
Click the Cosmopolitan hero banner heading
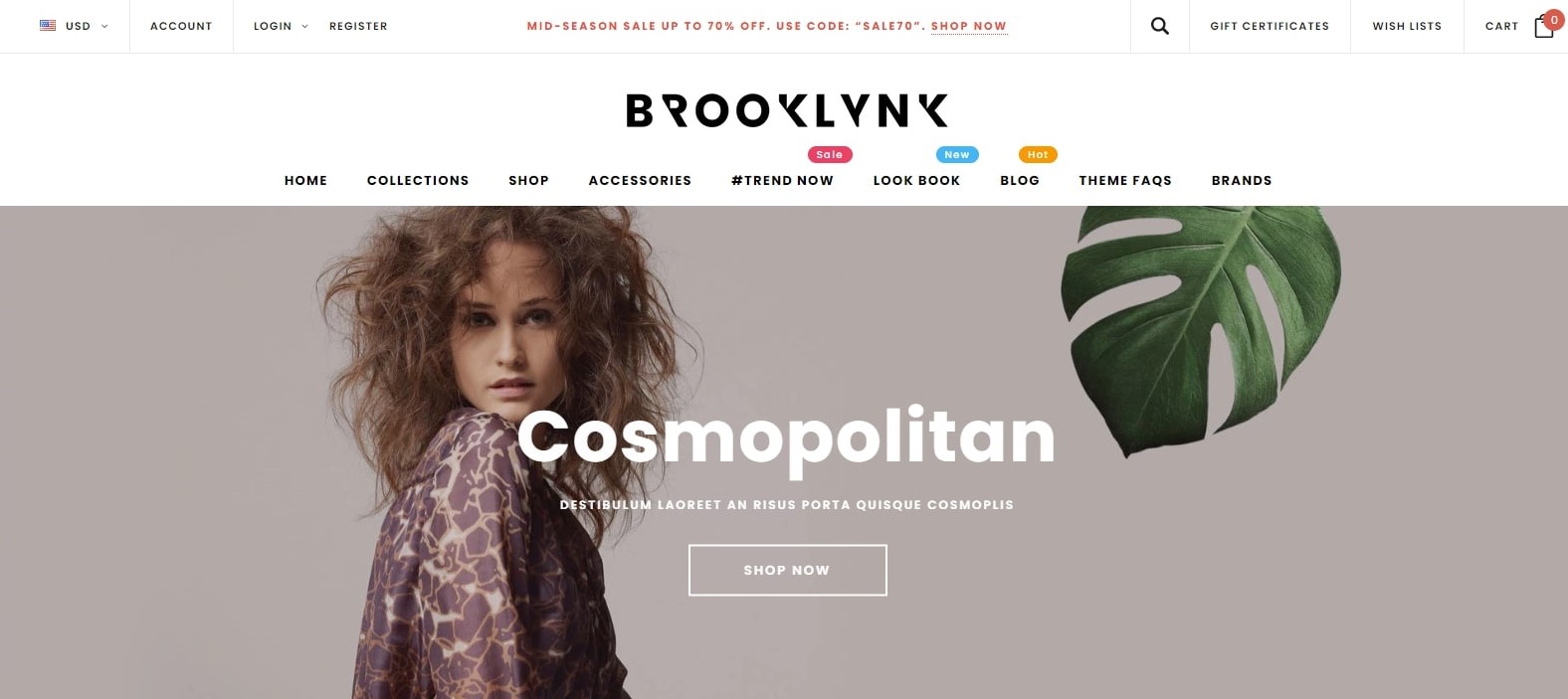tap(786, 437)
